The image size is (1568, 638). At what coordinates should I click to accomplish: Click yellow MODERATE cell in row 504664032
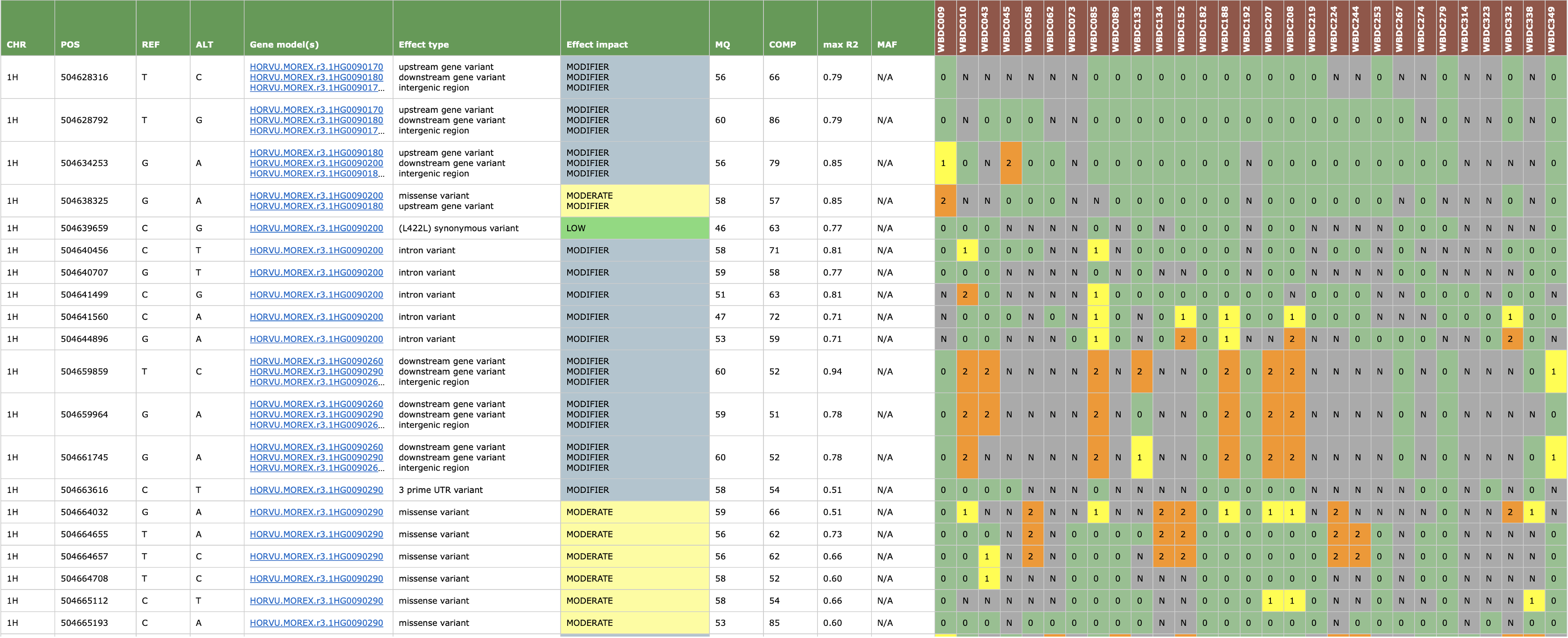pyautogui.click(x=634, y=512)
